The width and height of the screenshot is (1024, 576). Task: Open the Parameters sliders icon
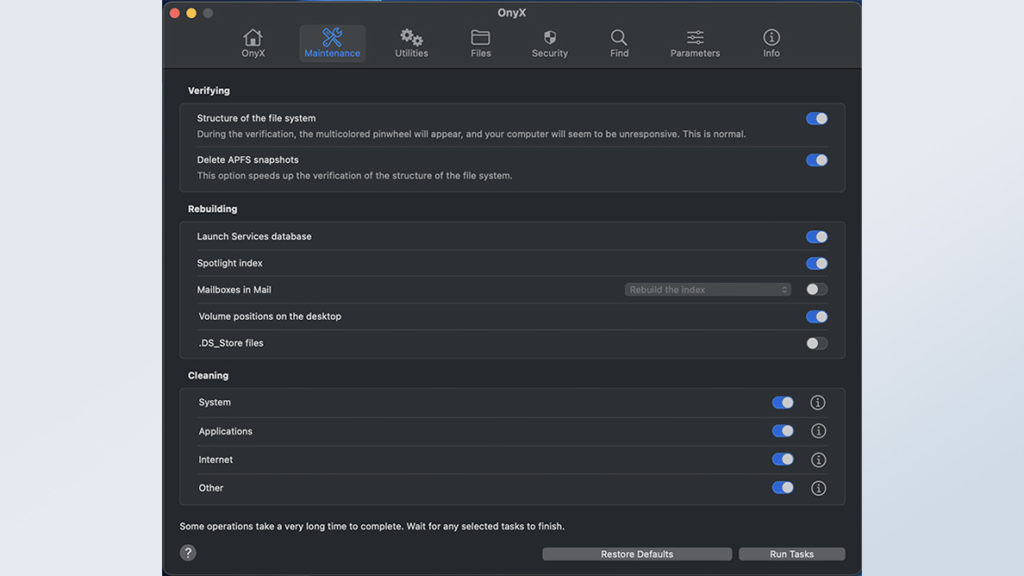(x=695, y=38)
